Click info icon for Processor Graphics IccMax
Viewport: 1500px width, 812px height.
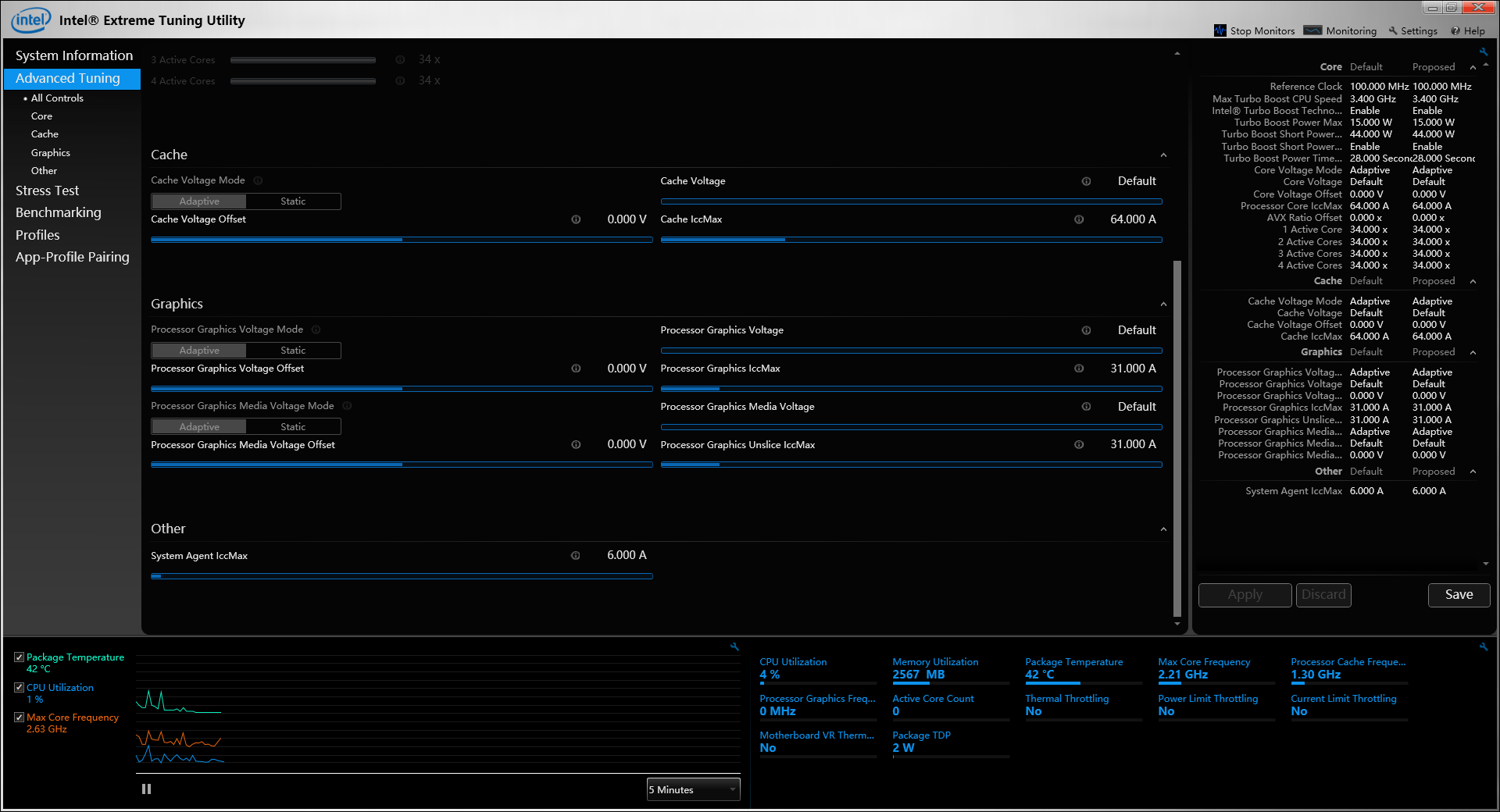coord(1079,369)
